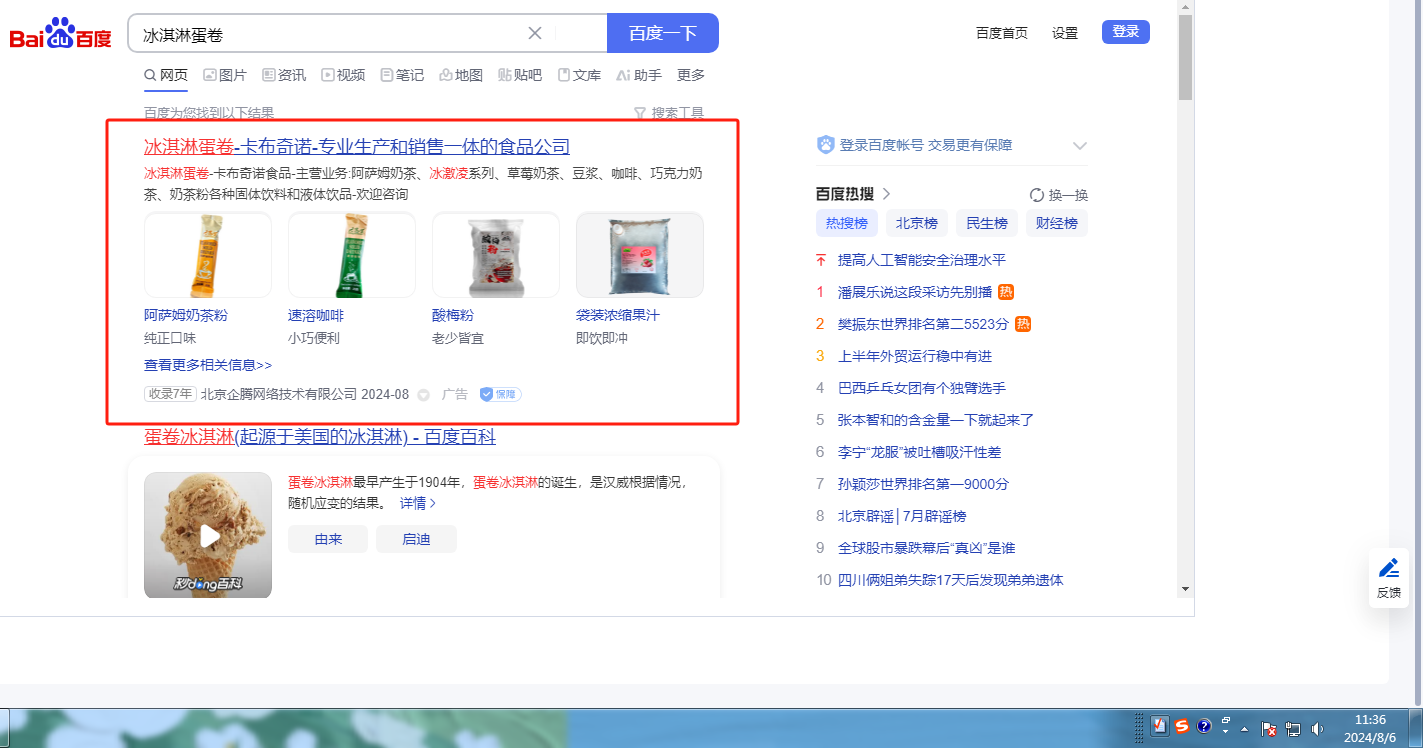This screenshot has height=748, width=1423.
Task: Click the 北京企腾网络技术有限公司 source name
Action: point(279,394)
